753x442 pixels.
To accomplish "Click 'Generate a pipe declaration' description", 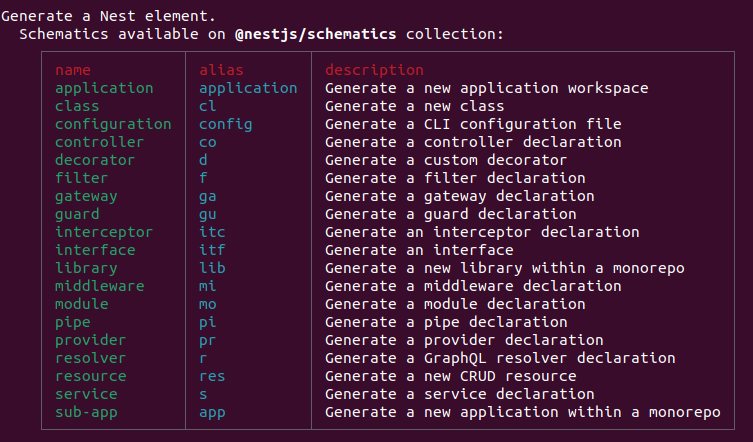I will [x=446, y=322].
